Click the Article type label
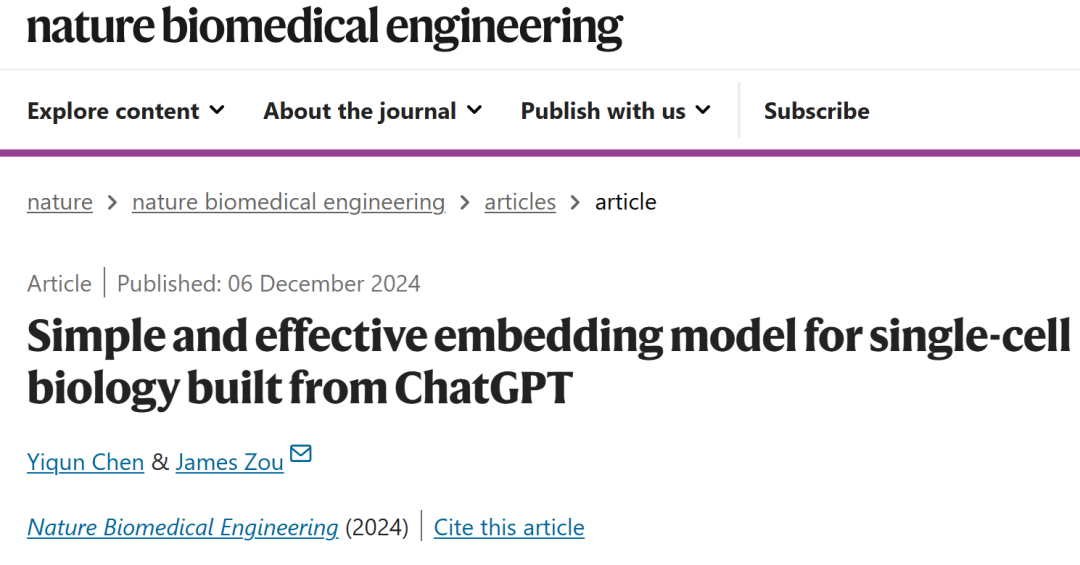The height and width of the screenshot is (565, 1080). pyautogui.click(x=59, y=283)
